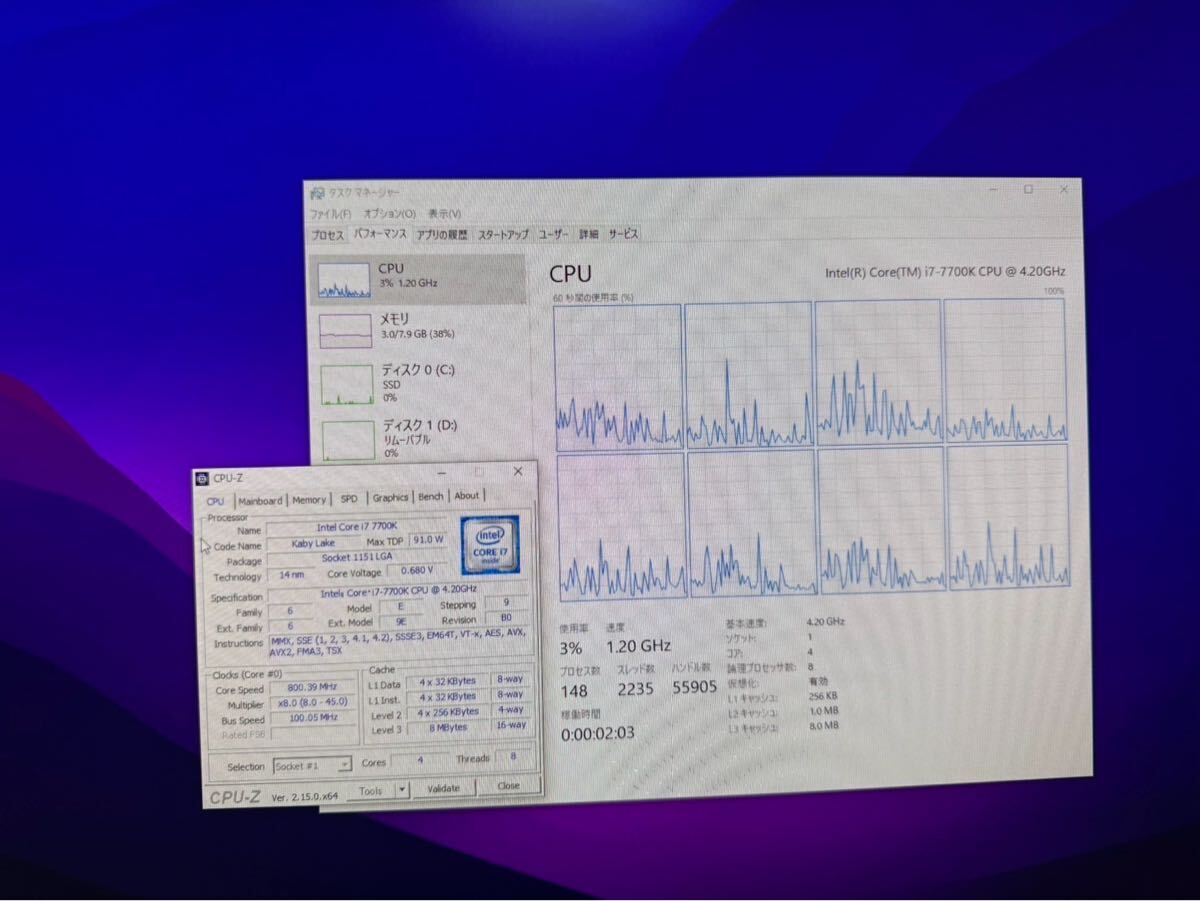The image size is (1200, 901).
Task: Switch to the プロセス tab
Action: pos(327,235)
